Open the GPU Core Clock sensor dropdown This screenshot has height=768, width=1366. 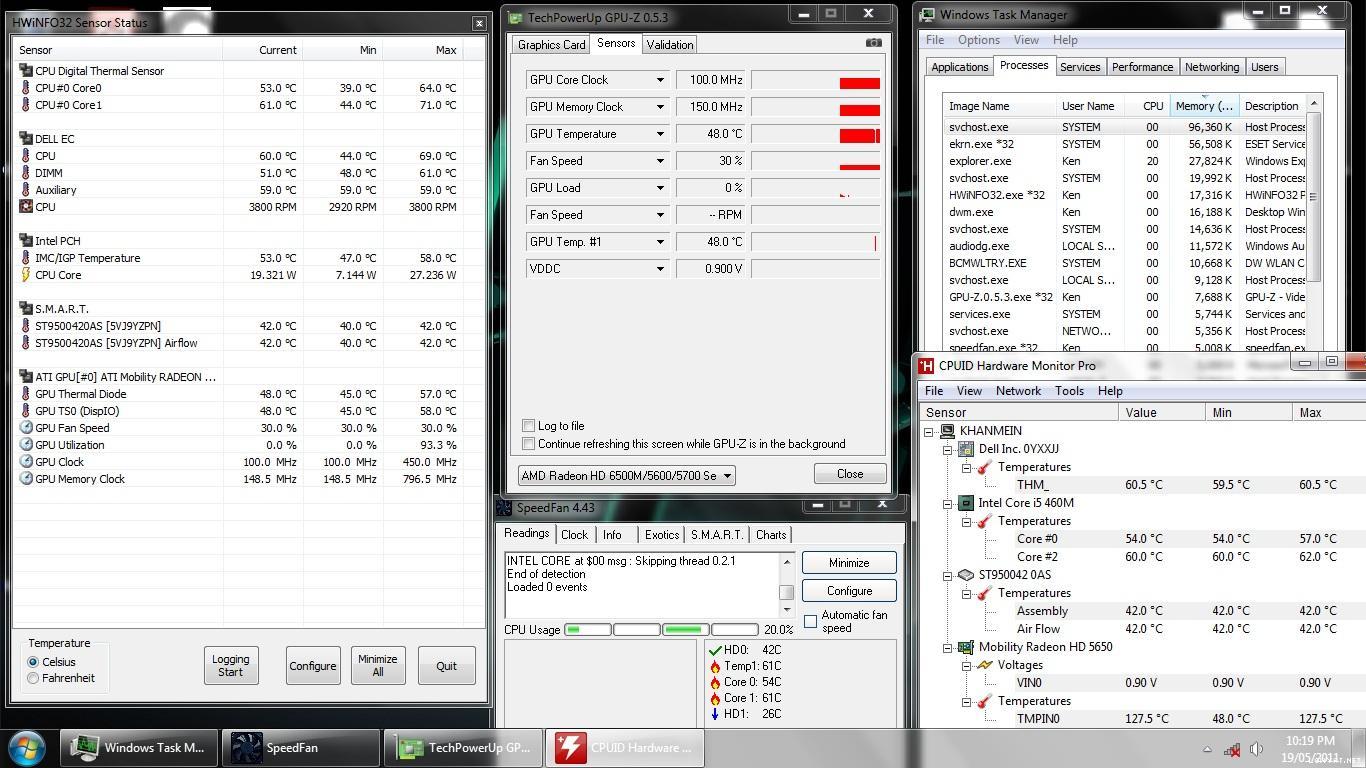point(660,80)
